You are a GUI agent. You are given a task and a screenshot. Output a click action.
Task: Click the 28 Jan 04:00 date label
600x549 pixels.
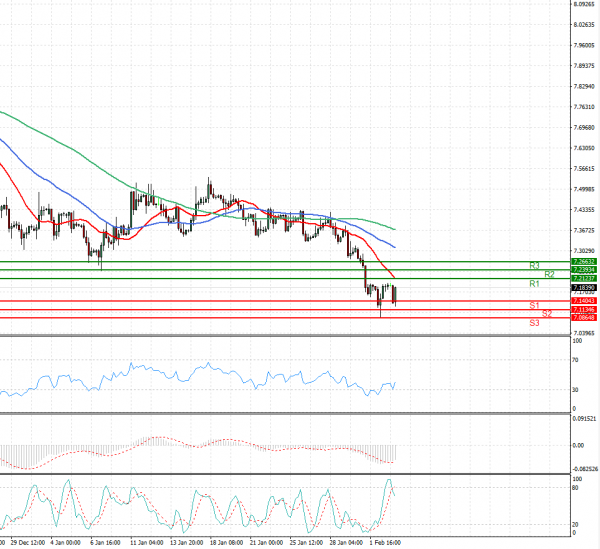(x=346, y=542)
